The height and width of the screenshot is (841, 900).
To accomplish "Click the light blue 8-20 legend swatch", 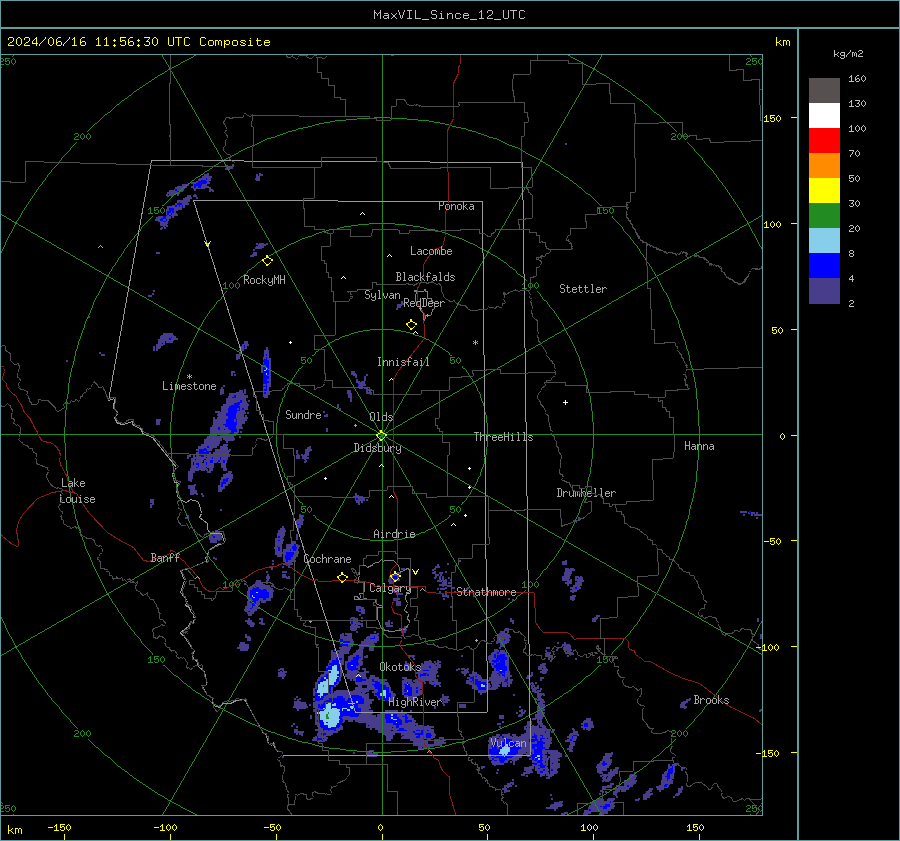I will tap(824, 241).
